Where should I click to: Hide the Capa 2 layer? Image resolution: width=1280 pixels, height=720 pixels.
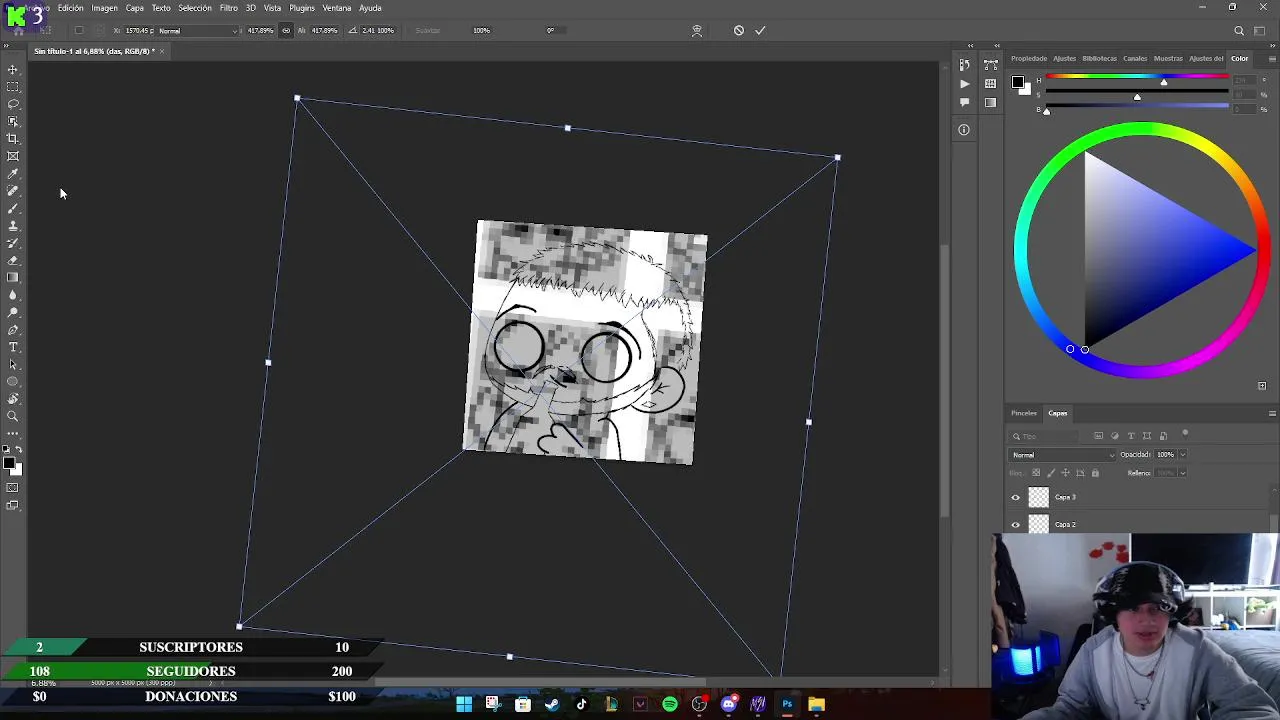point(1016,524)
